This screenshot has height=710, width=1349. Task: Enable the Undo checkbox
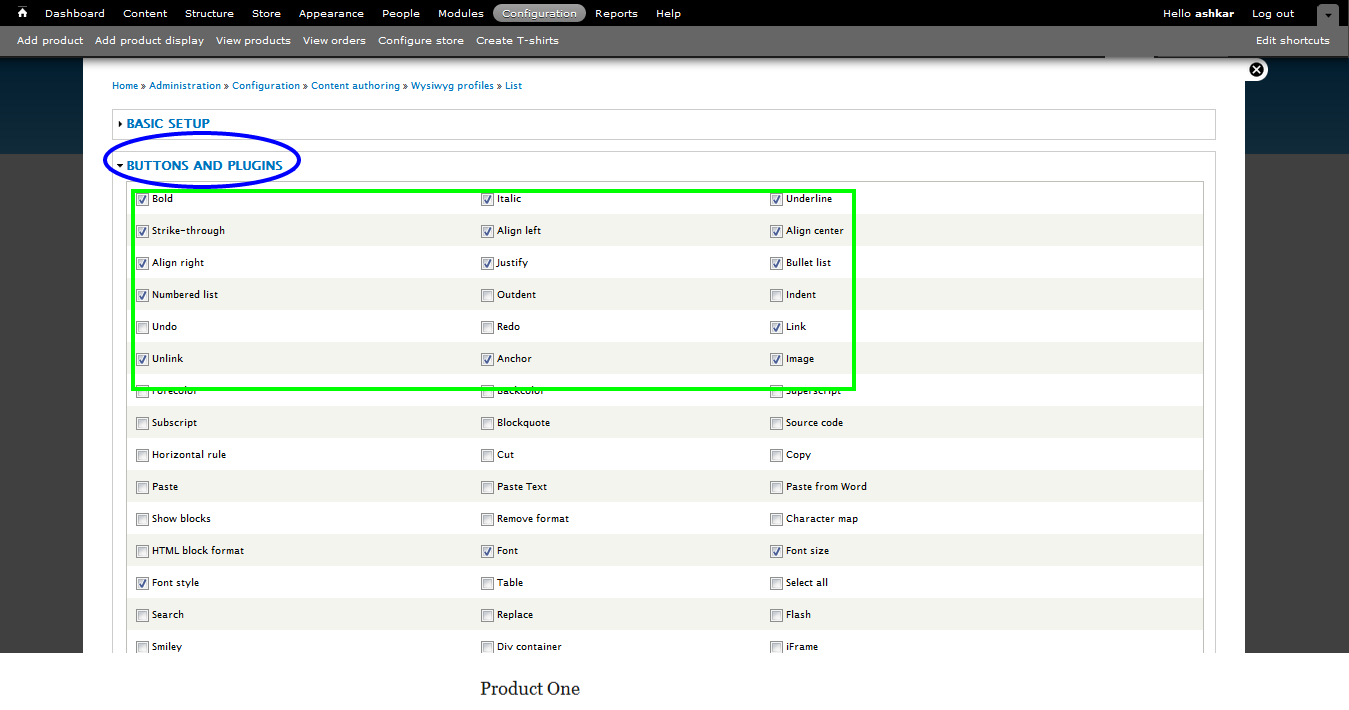[x=142, y=327]
